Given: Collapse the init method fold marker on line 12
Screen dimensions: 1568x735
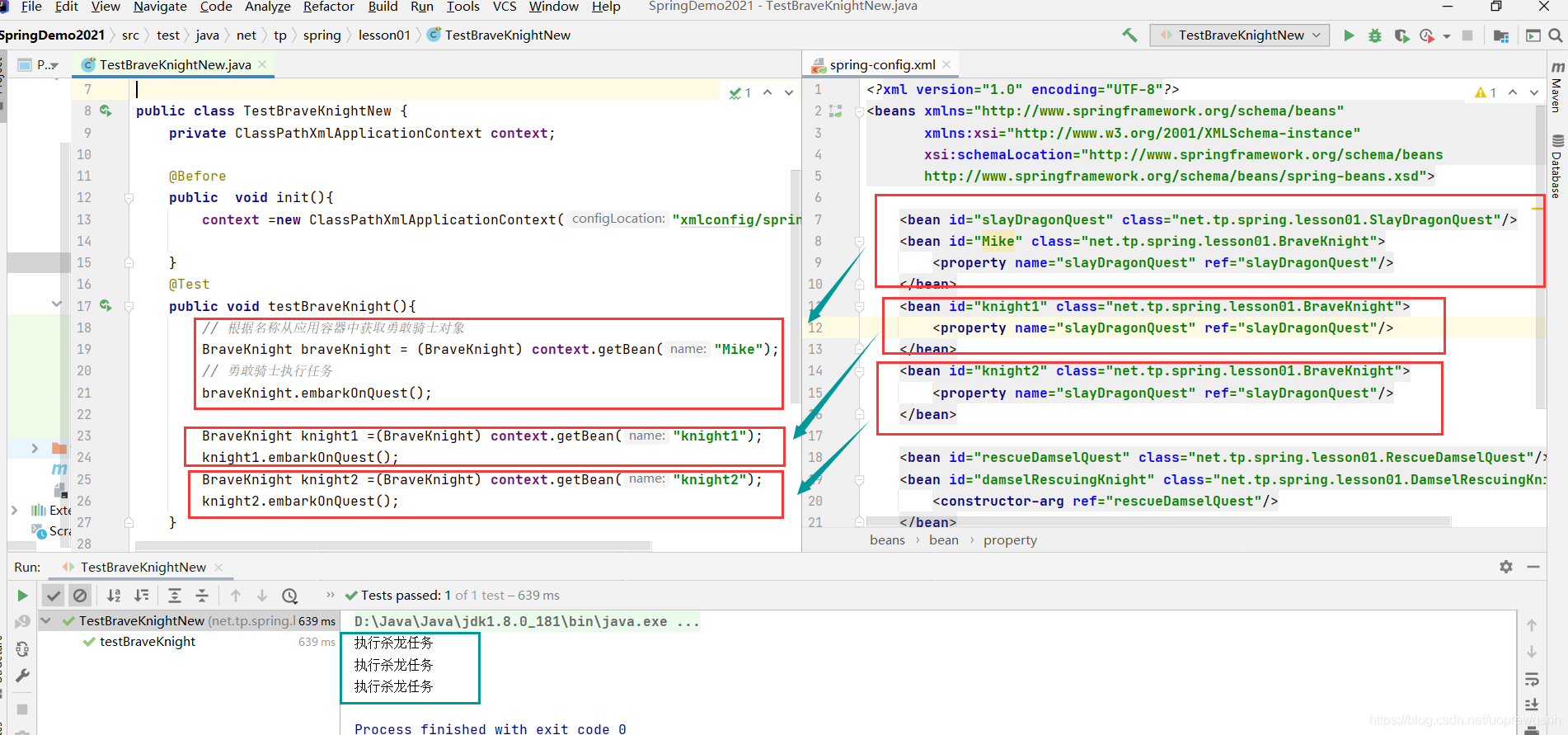Looking at the screenshot, I should 129,198.
